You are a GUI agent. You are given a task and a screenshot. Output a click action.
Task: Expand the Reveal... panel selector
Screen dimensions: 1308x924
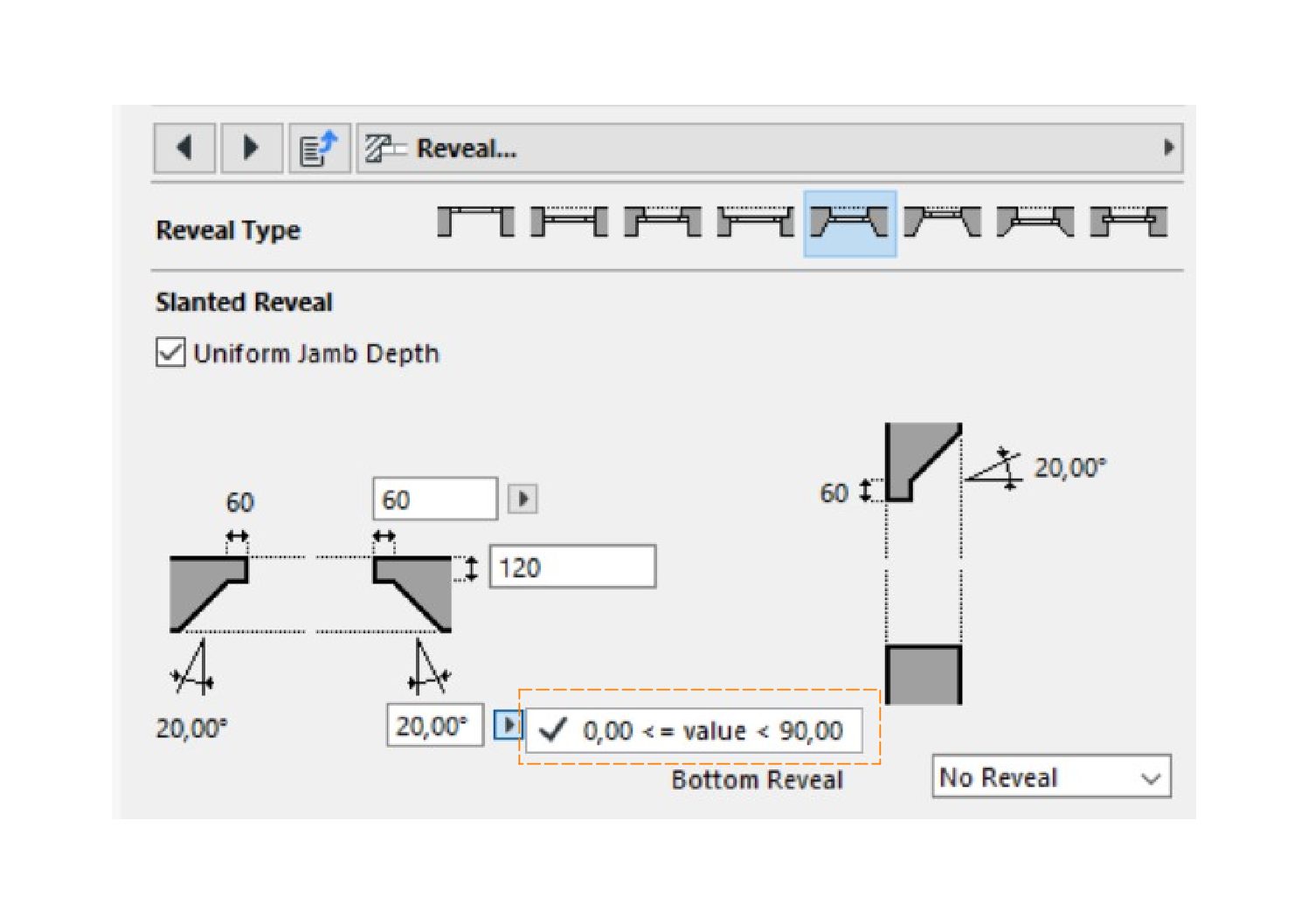click(769, 148)
